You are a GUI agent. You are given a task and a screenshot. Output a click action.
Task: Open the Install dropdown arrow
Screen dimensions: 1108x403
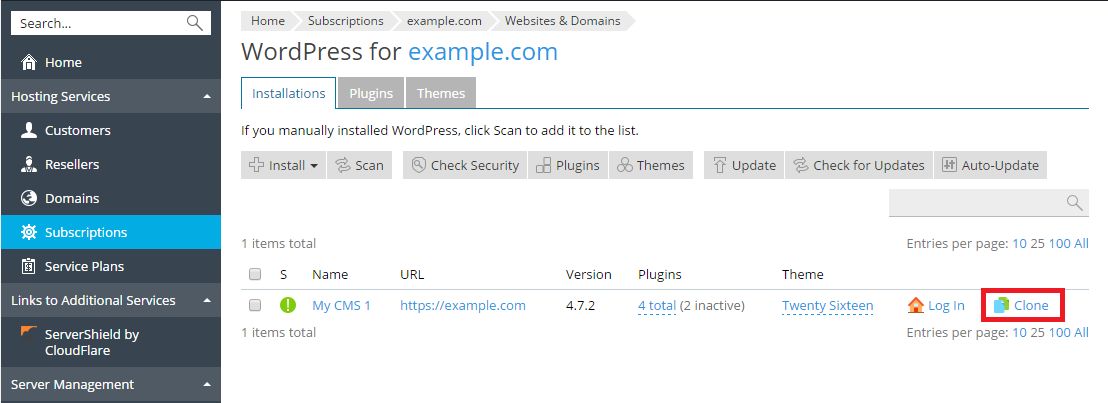(x=314, y=166)
